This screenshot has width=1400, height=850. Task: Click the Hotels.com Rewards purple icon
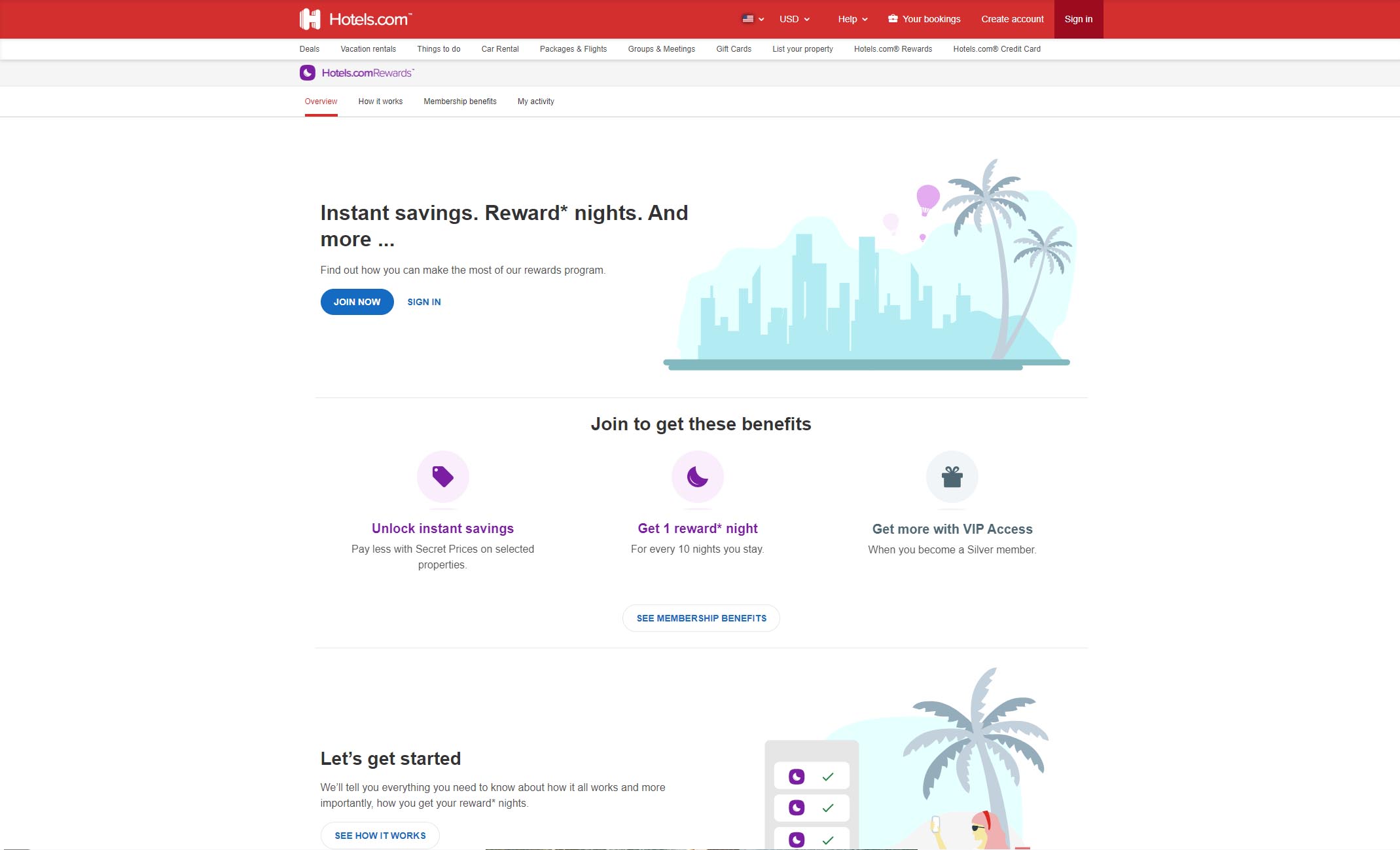pyautogui.click(x=308, y=72)
